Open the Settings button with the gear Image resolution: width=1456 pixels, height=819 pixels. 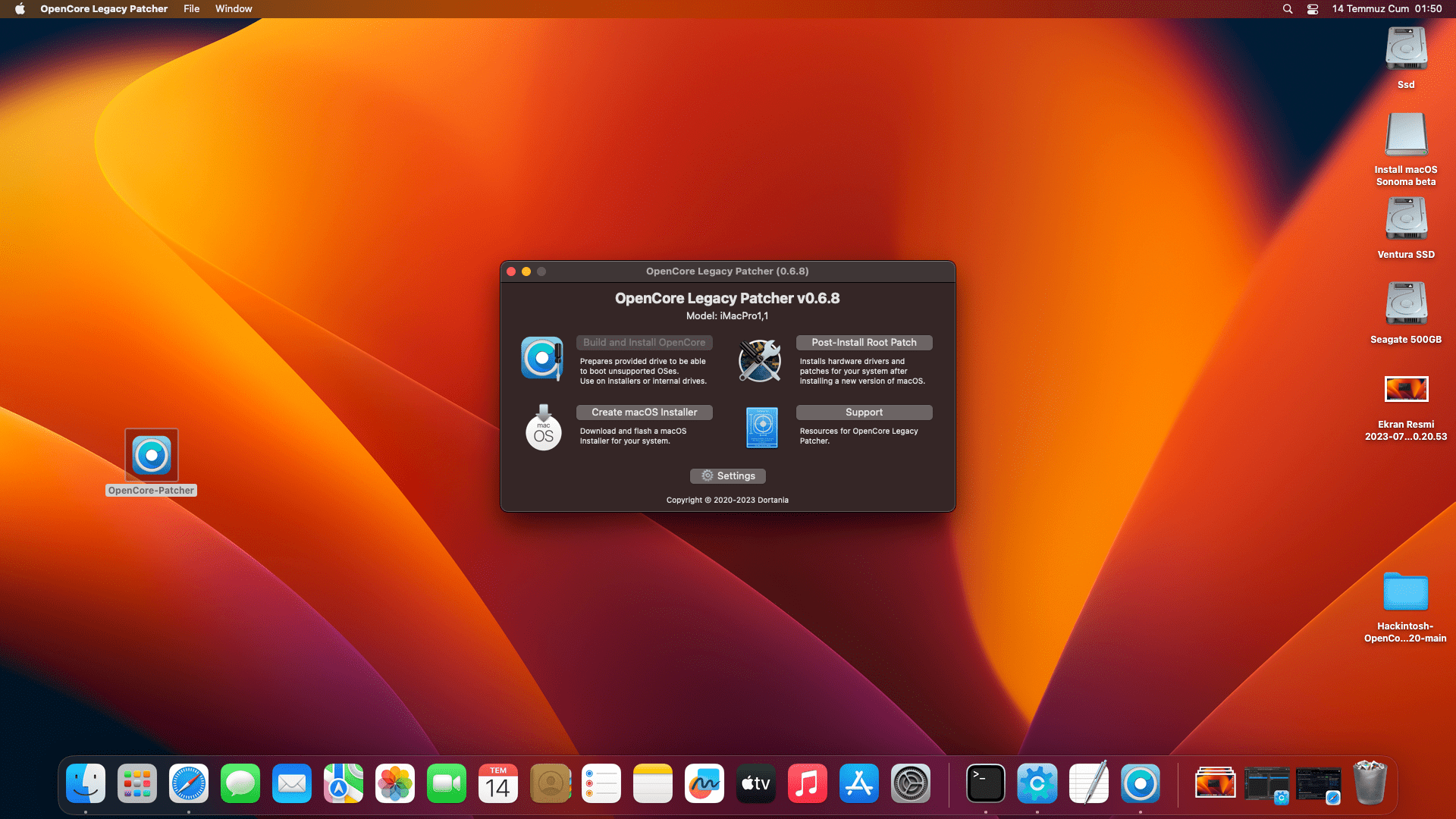727,475
